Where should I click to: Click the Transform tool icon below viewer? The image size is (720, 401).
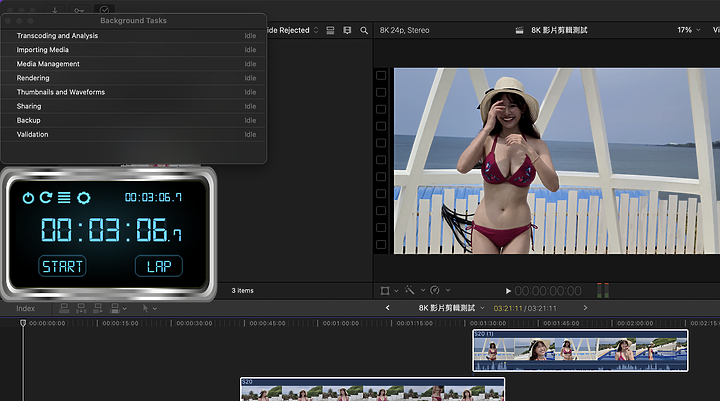click(x=385, y=290)
